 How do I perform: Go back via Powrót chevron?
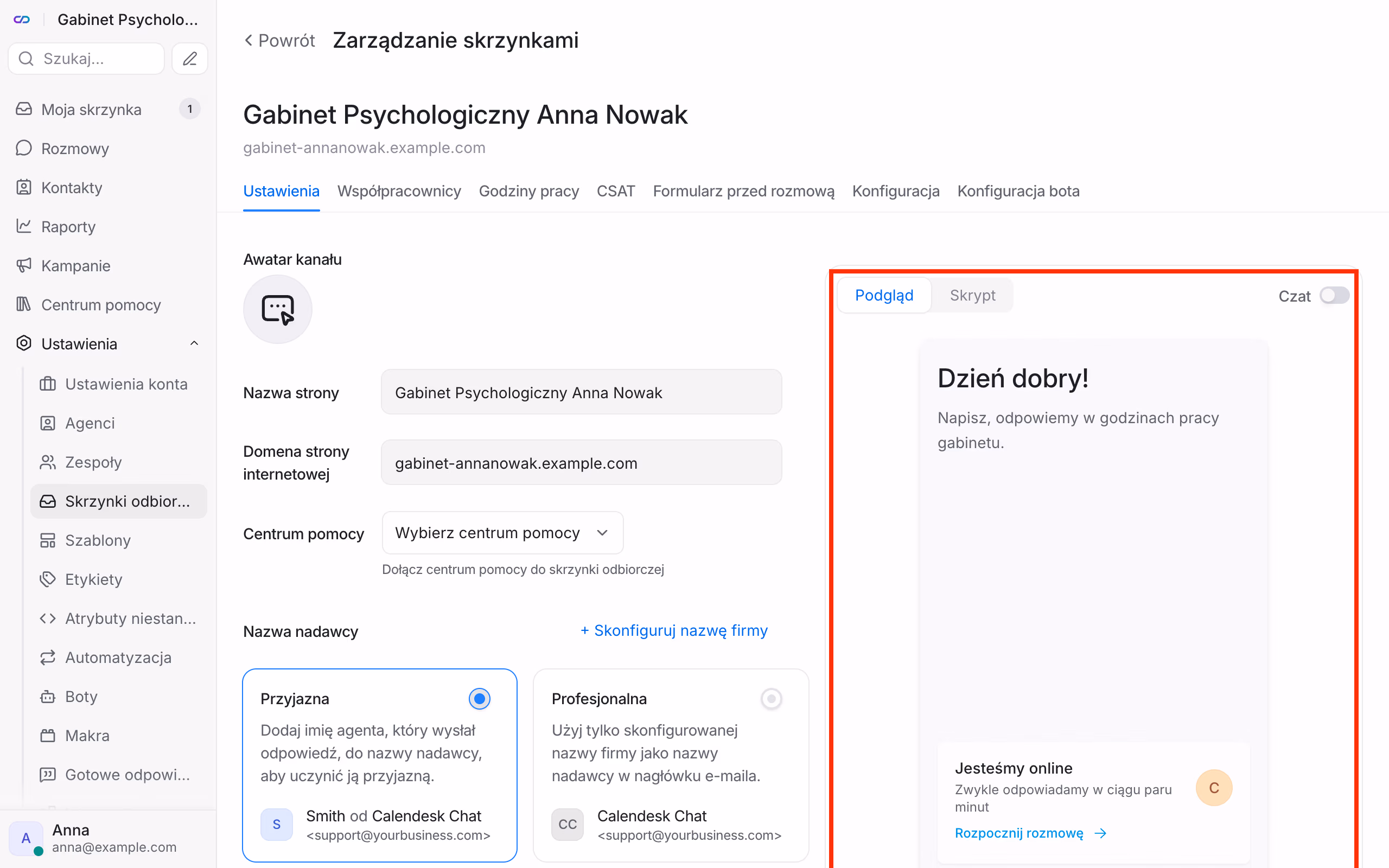(x=249, y=40)
